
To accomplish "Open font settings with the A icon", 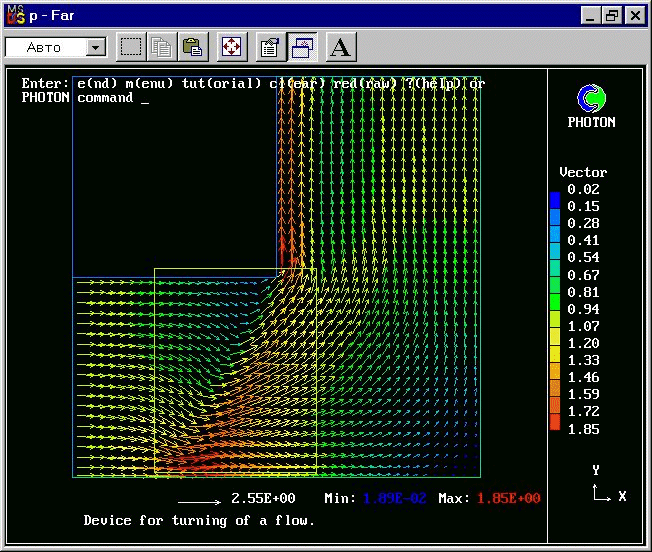I will (341, 47).
